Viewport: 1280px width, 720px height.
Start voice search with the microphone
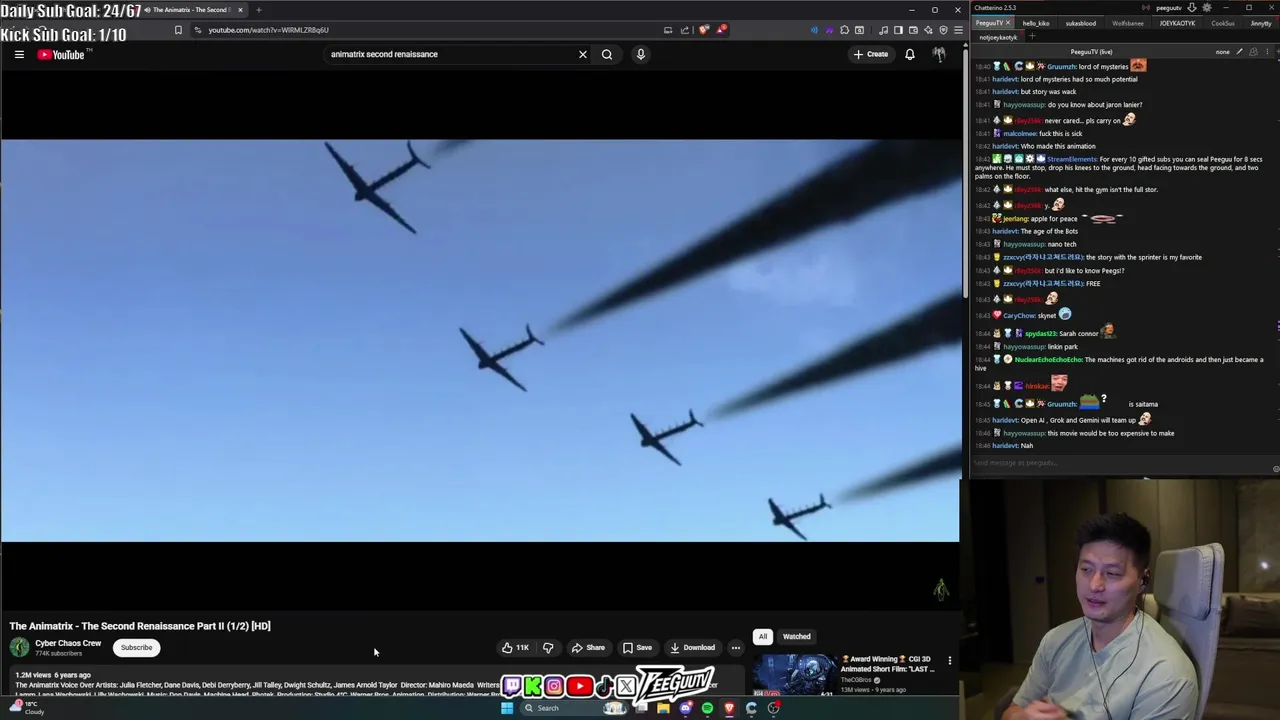coord(641,54)
